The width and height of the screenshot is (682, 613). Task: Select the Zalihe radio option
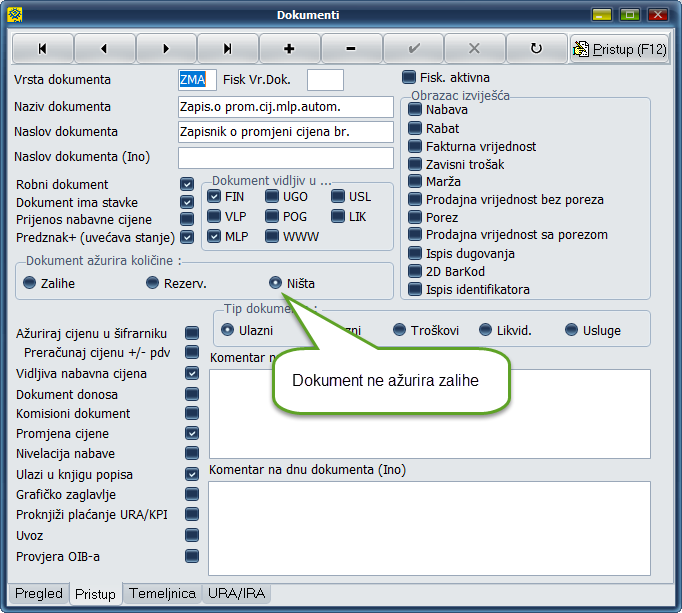pyautogui.click(x=30, y=283)
